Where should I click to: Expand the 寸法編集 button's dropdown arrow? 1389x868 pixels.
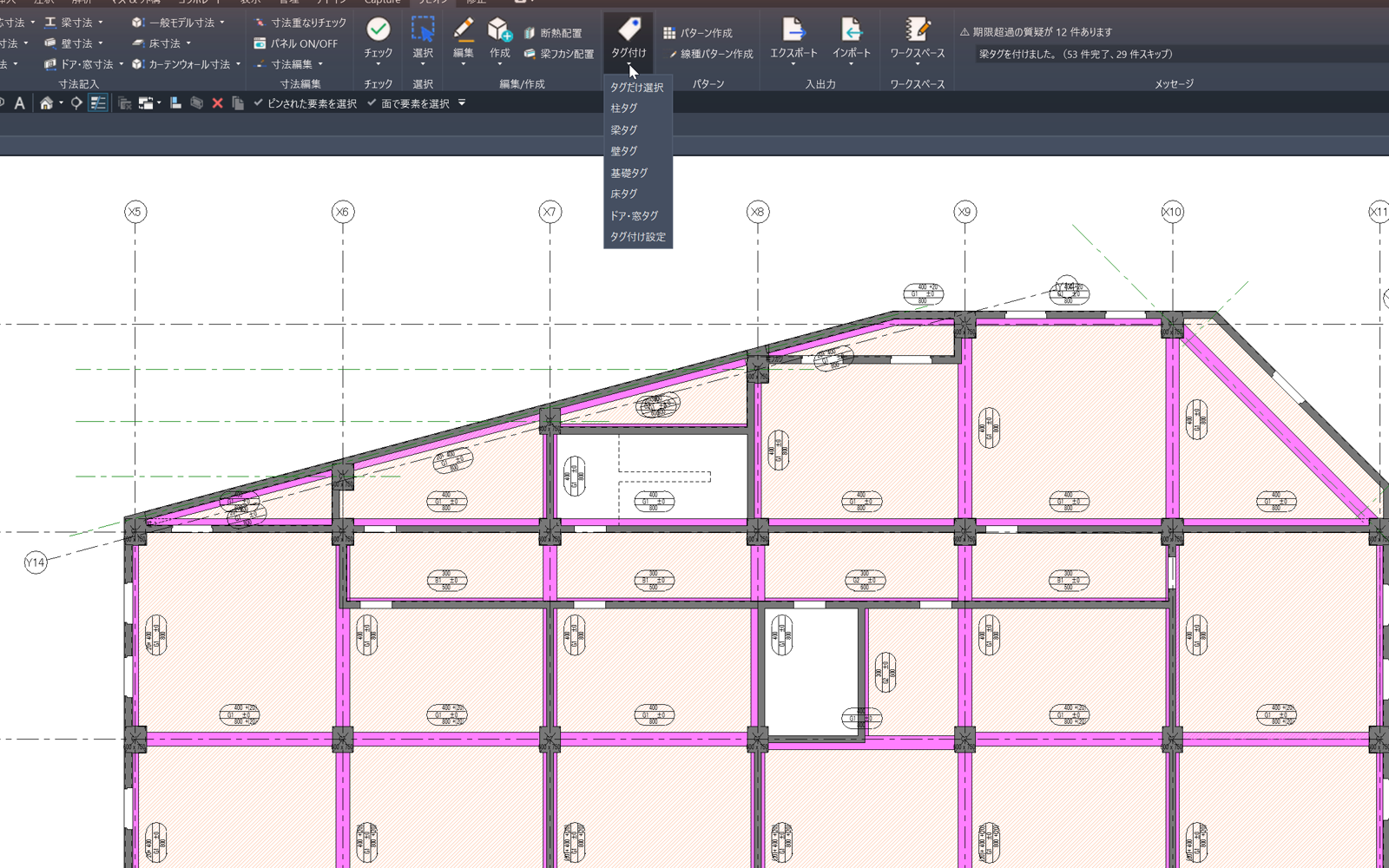pyautogui.click(x=320, y=64)
